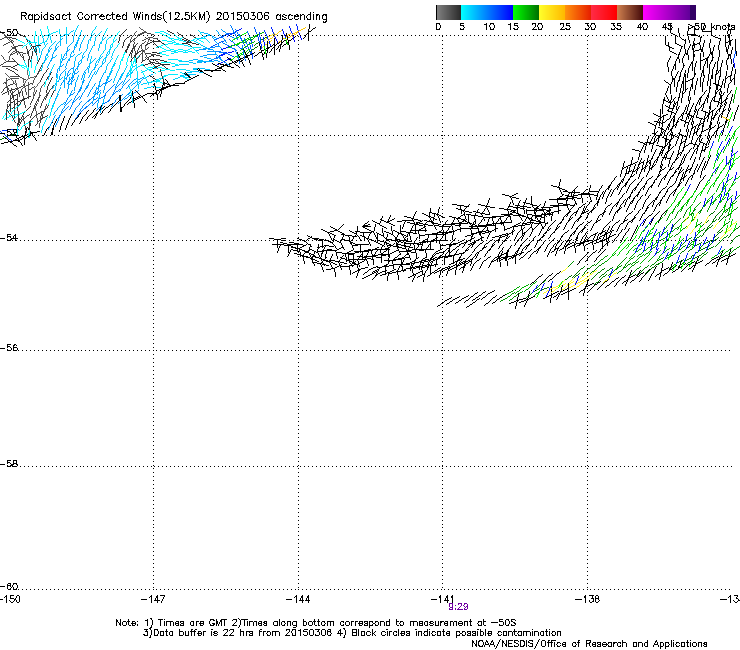Viewport: 740px width, 650px height.
Task: Click the "Data buffer is 22 hrs" note
Action: [x=205, y=633]
